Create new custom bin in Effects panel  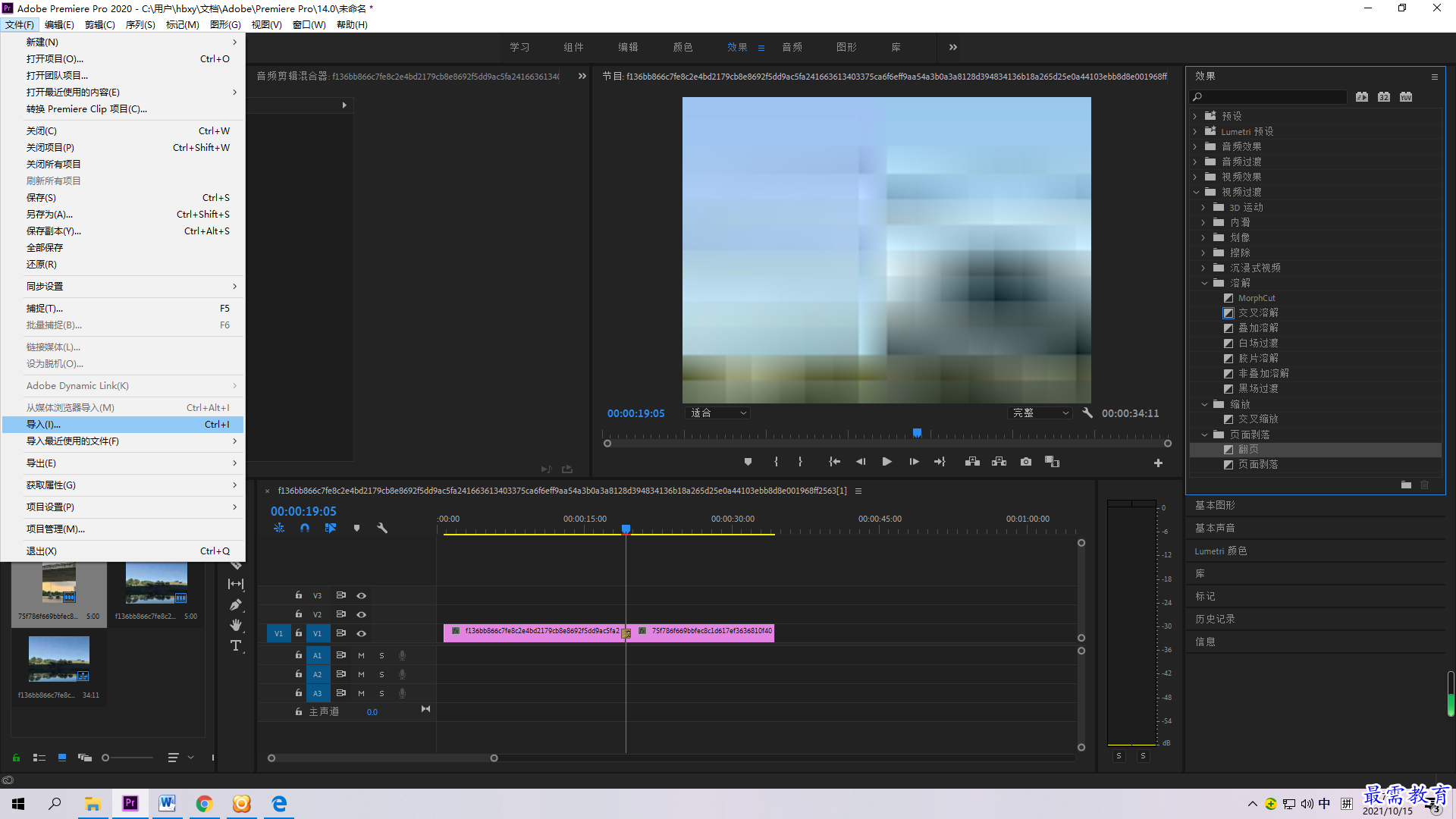[1406, 485]
